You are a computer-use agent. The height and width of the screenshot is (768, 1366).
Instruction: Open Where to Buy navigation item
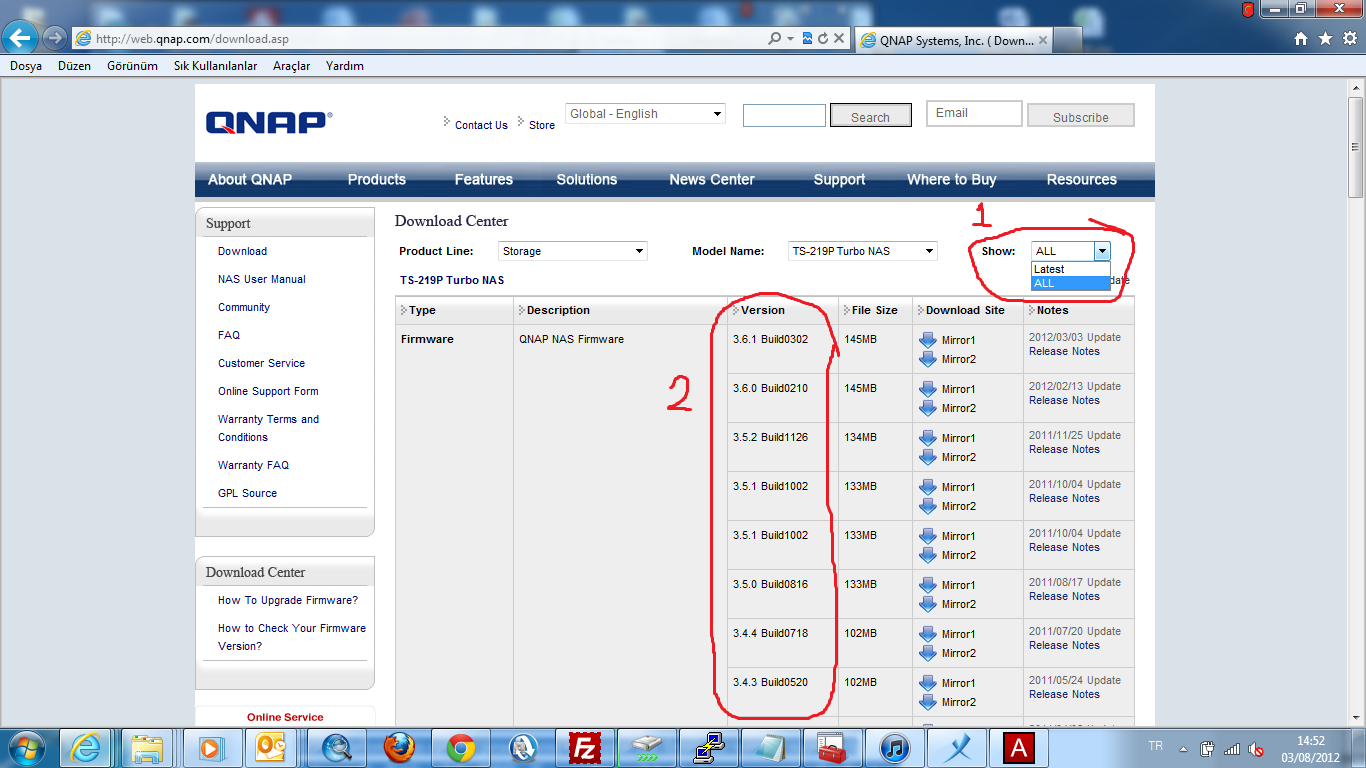952,180
